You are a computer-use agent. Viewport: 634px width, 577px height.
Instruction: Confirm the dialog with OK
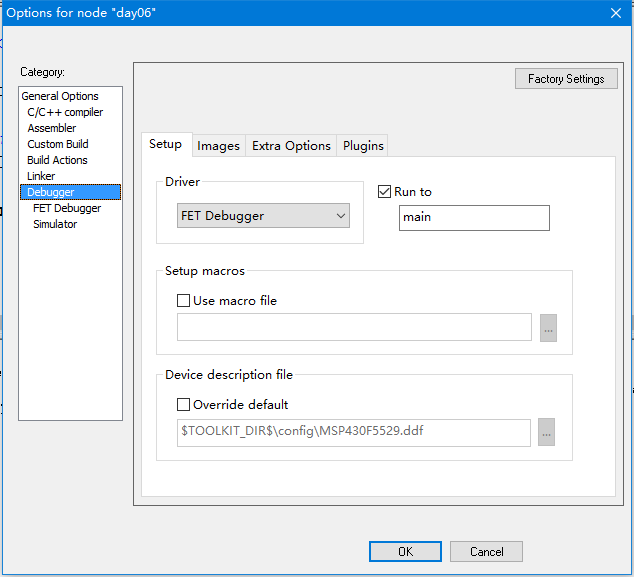(405, 551)
